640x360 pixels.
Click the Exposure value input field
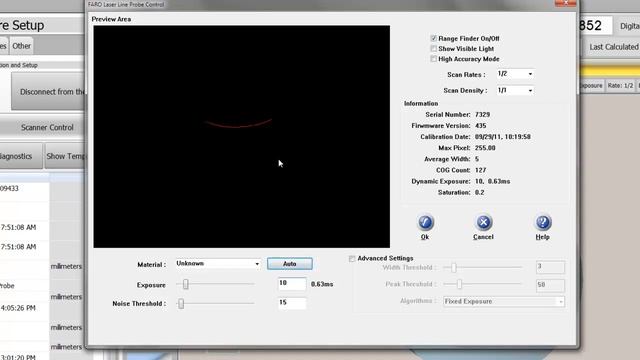(x=292, y=284)
